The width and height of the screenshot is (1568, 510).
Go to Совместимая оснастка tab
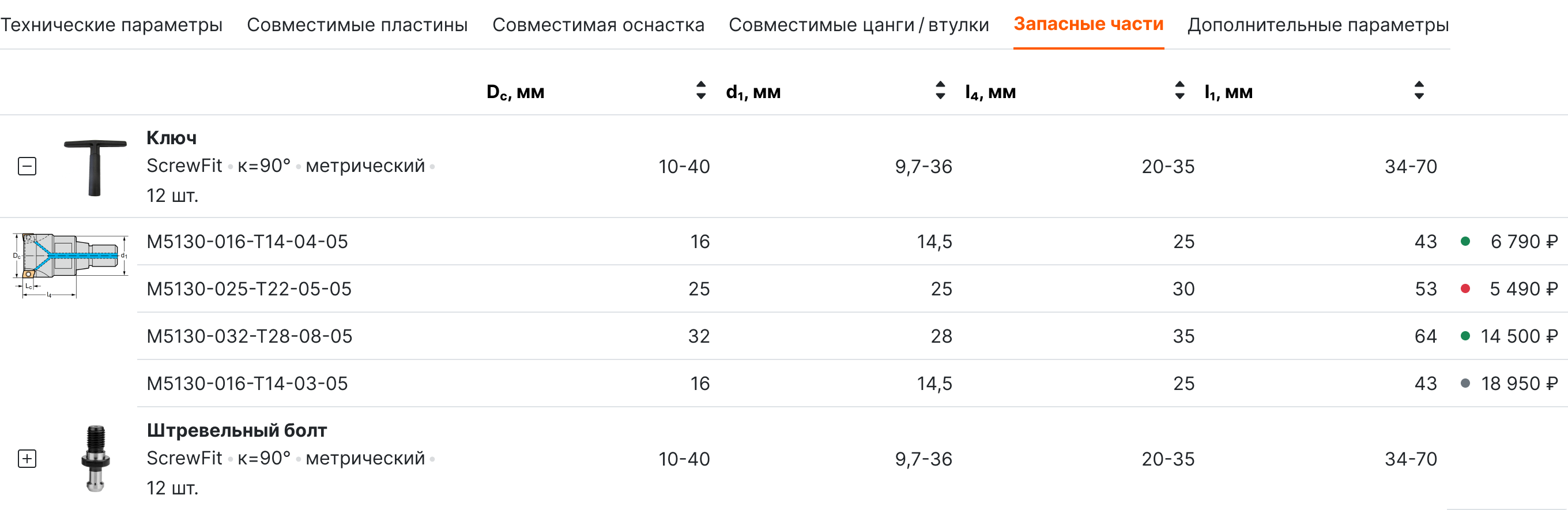(598, 25)
